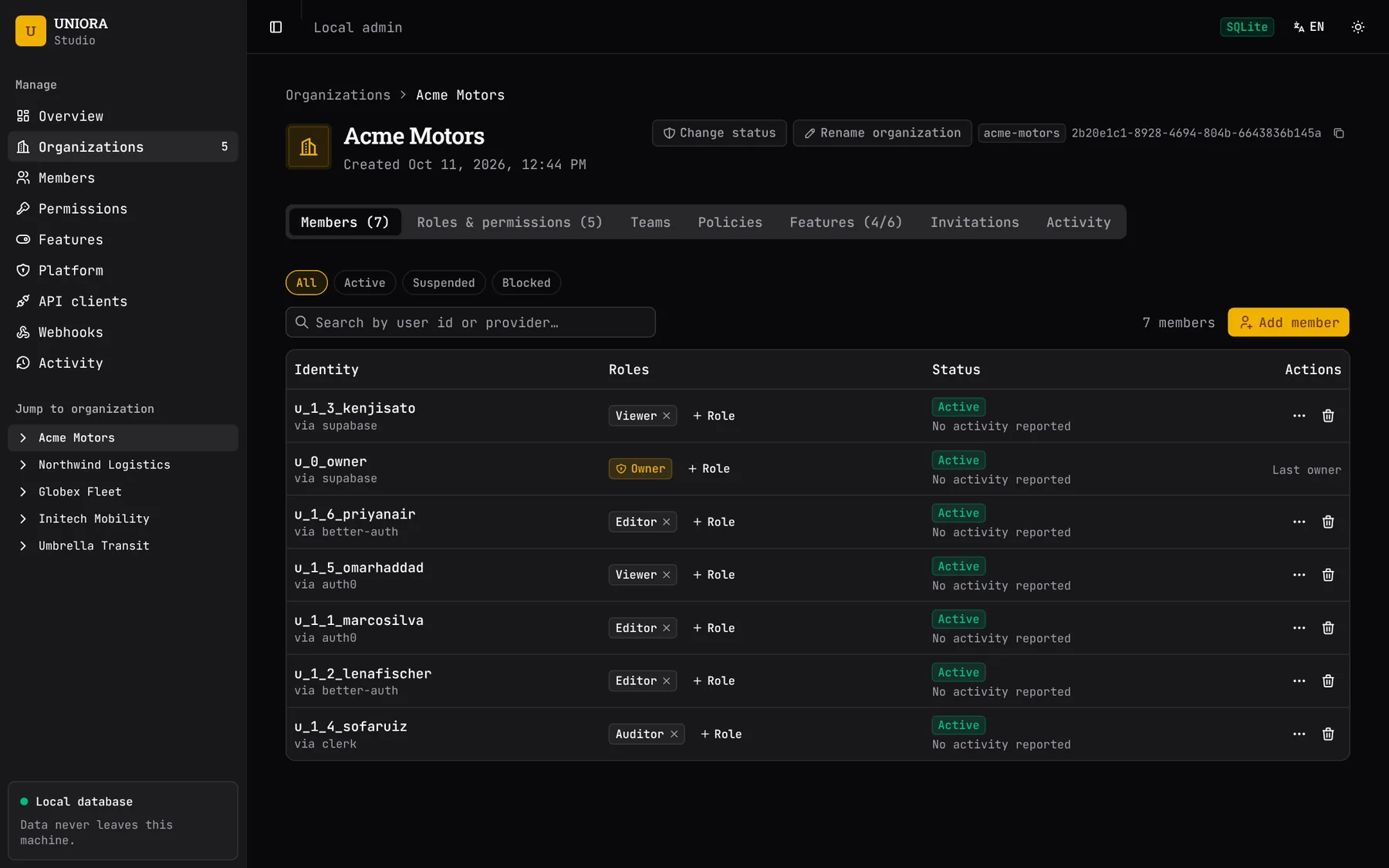Open the Features (4/6) tab

pyautogui.click(x=846, y=222)
